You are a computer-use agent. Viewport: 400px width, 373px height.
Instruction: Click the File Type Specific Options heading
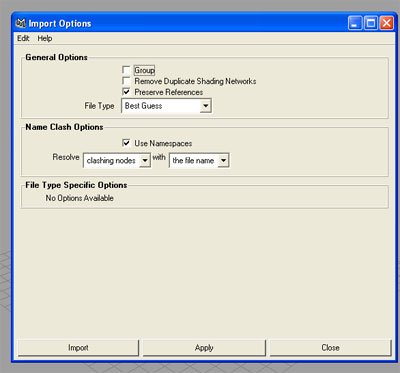[x=76, y=185]
